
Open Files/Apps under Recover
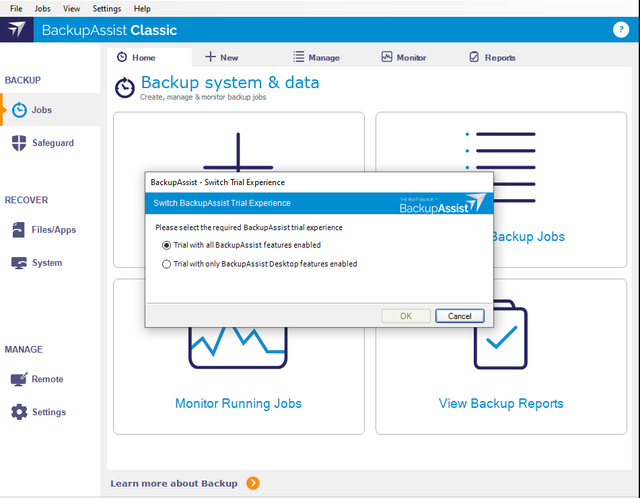point(54,230)
